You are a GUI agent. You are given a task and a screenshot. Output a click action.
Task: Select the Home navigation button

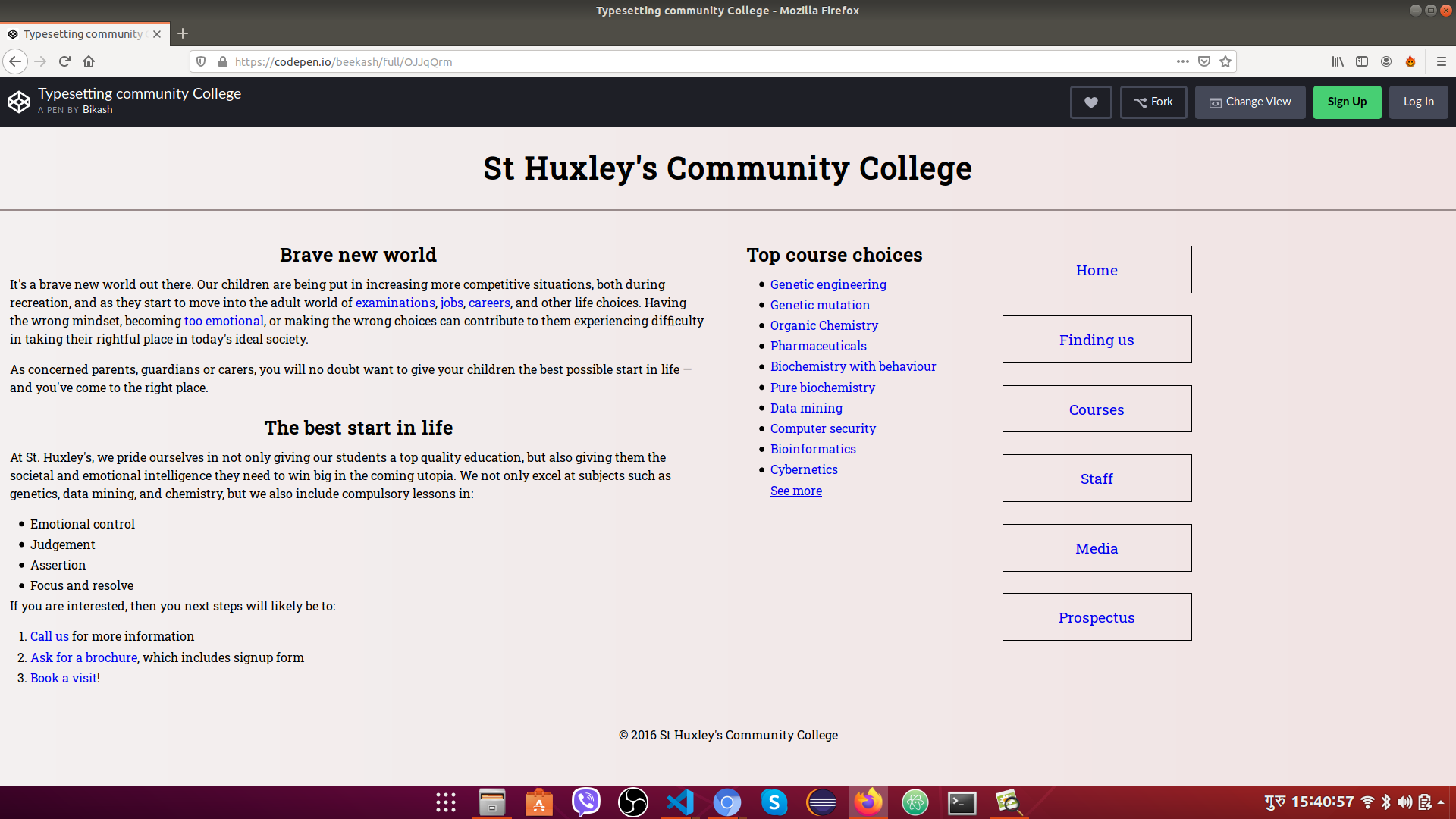tap(1097, 269)
